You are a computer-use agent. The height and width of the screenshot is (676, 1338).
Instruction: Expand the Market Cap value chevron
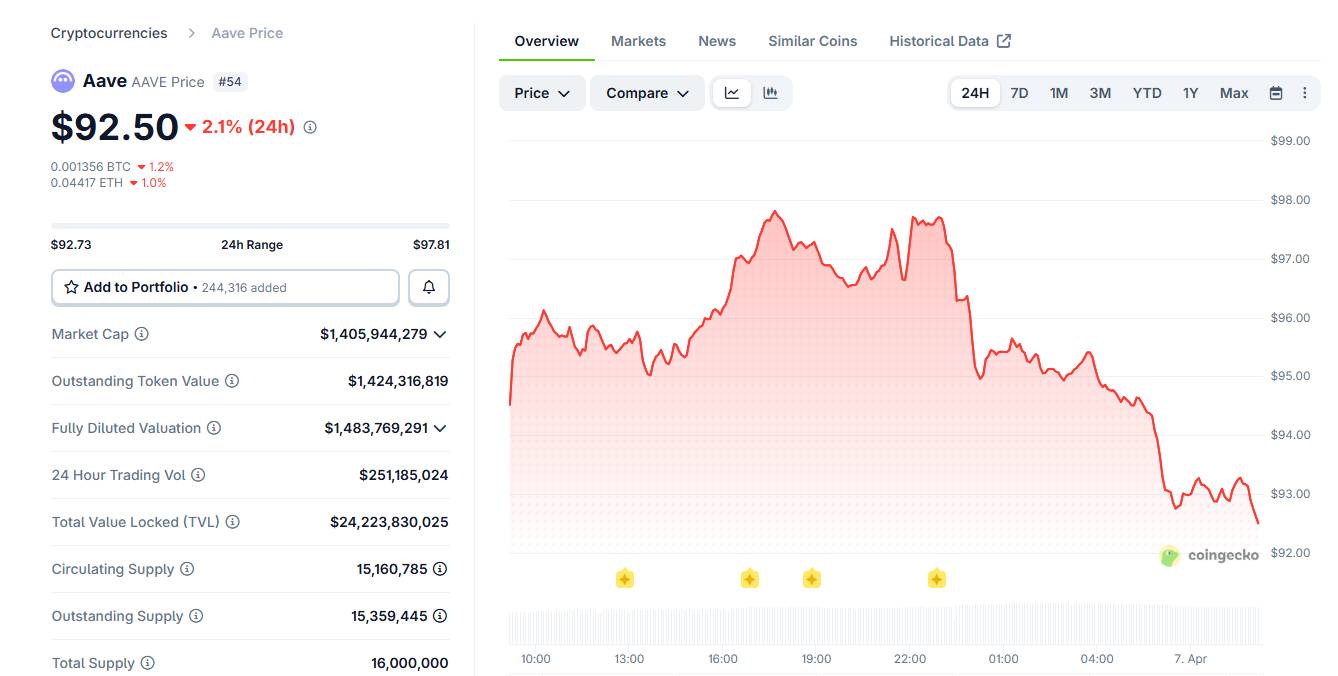[x=440, y=334]
